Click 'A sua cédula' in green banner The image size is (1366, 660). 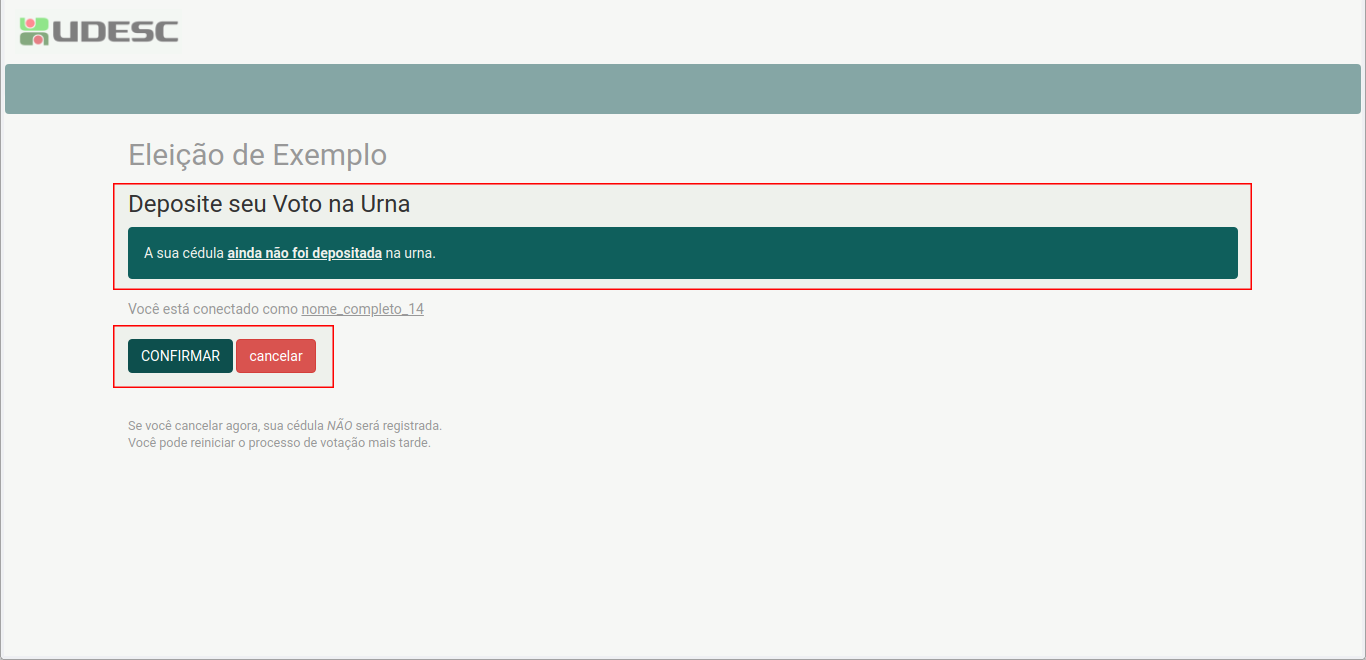click(x=184, y=253)
